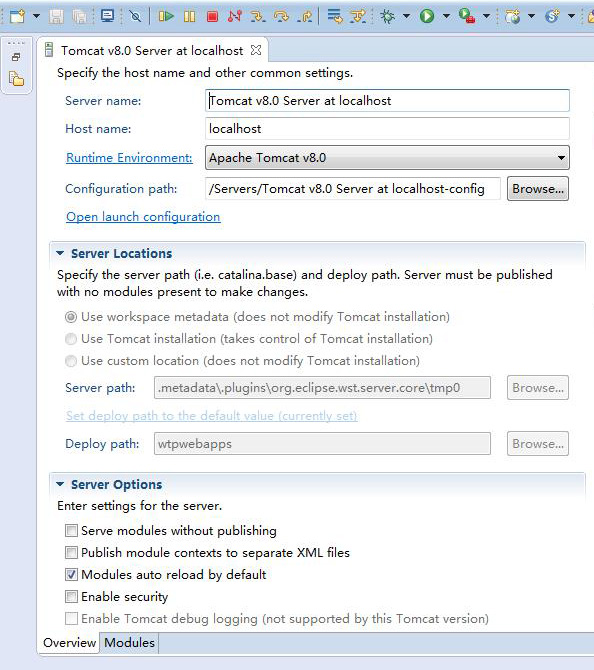Image resolution: width=594 pixels, height=670 pixels.
Task: Click the Step Over icon
Action: [281, 17]
